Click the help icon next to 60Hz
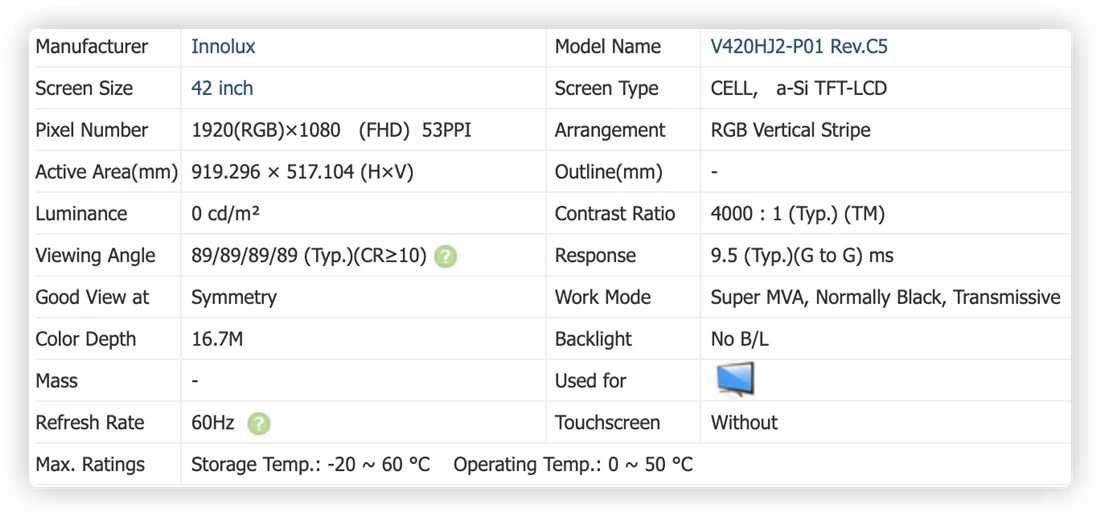Image resolution: width=1100 pixels, height=516 pixels. coord(259,423)
